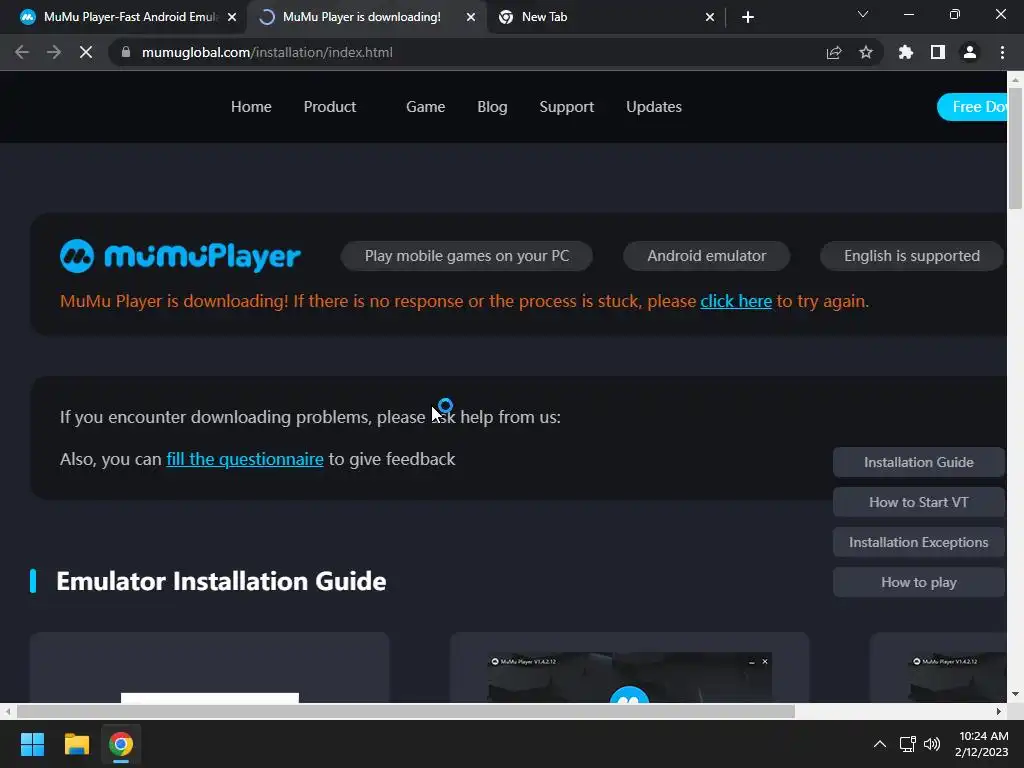The width and height of the screenshot is (1024, 768).
Task: Click the second installation guide thumbnail
Action: click(x=630, y=667)
